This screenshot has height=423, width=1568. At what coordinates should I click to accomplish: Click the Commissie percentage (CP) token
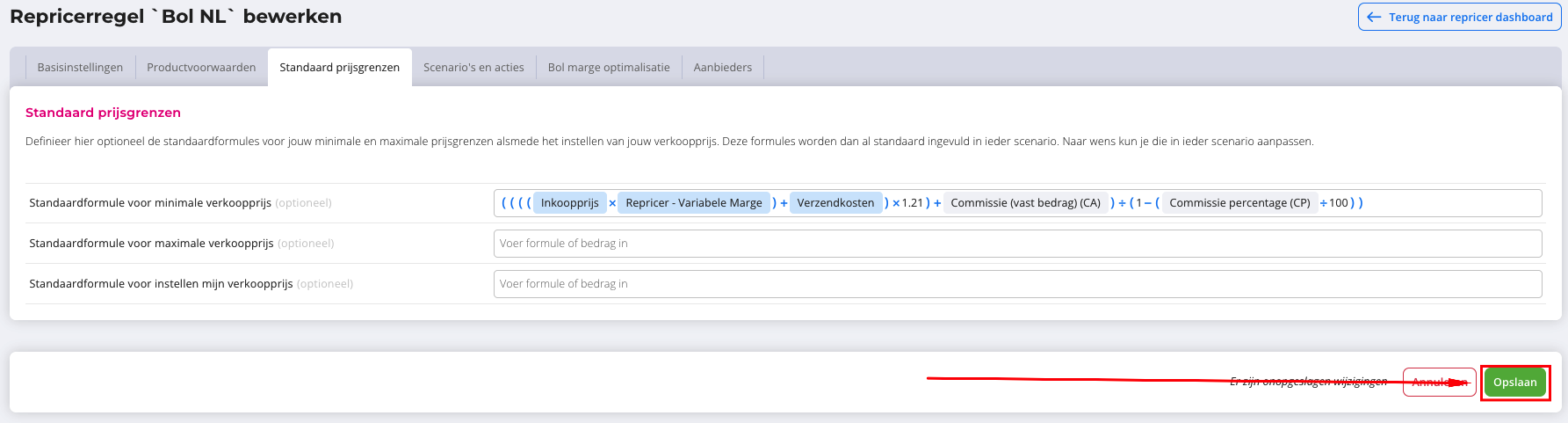[x=1239, y=203]
